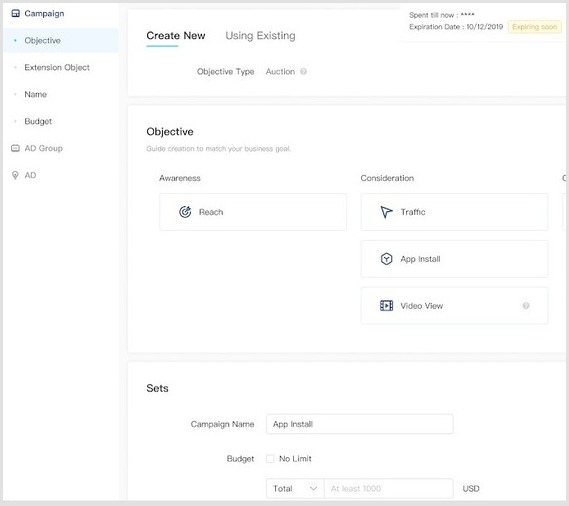Click the AD Group sidebar icon

pos(15,148)
